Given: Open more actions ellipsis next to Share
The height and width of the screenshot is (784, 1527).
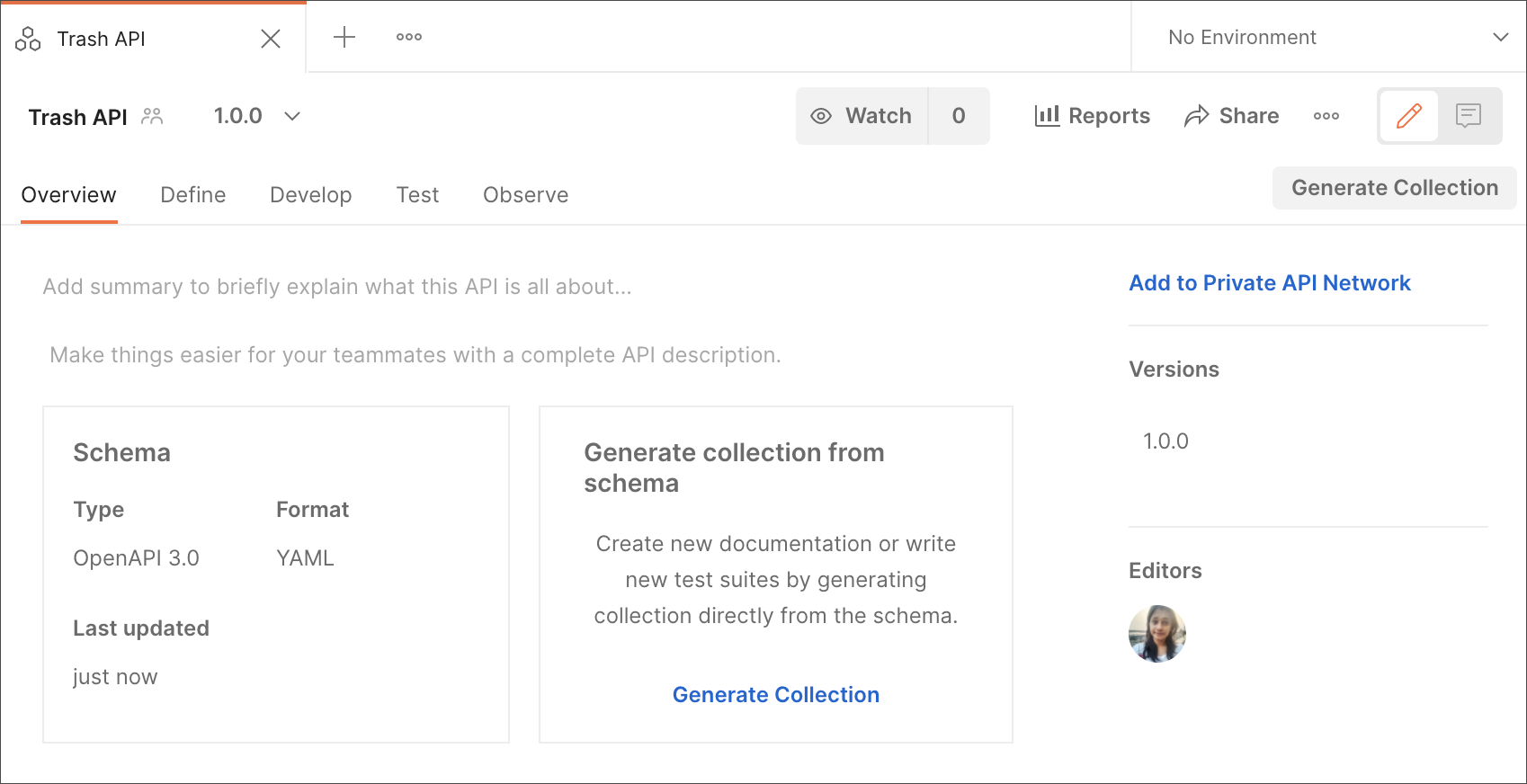Looking at the screenshot, I should pos(1326,116).
